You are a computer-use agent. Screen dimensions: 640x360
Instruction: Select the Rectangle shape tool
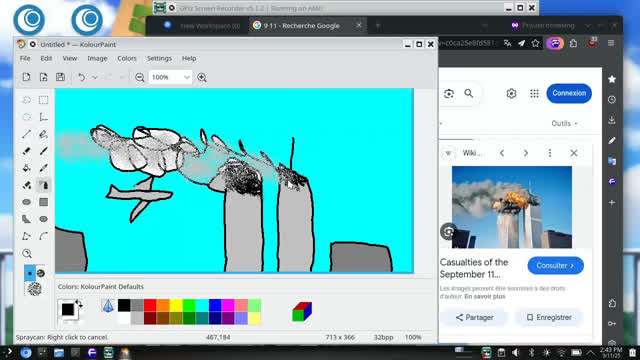43,202
